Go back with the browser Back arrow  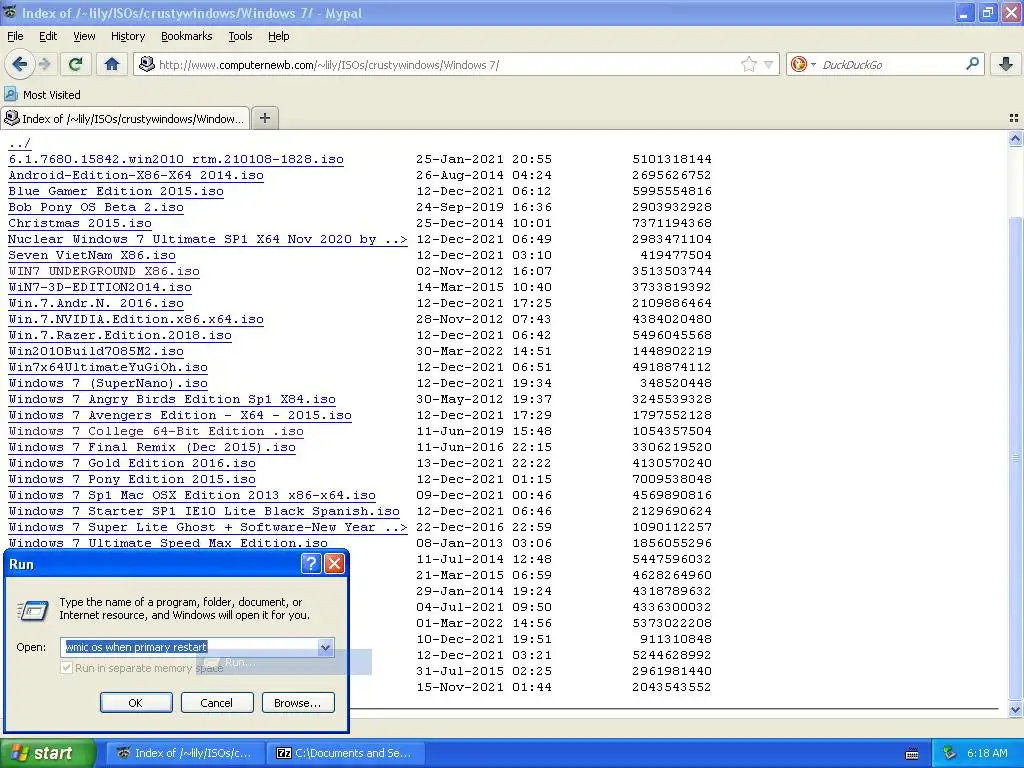coord(20,64)
